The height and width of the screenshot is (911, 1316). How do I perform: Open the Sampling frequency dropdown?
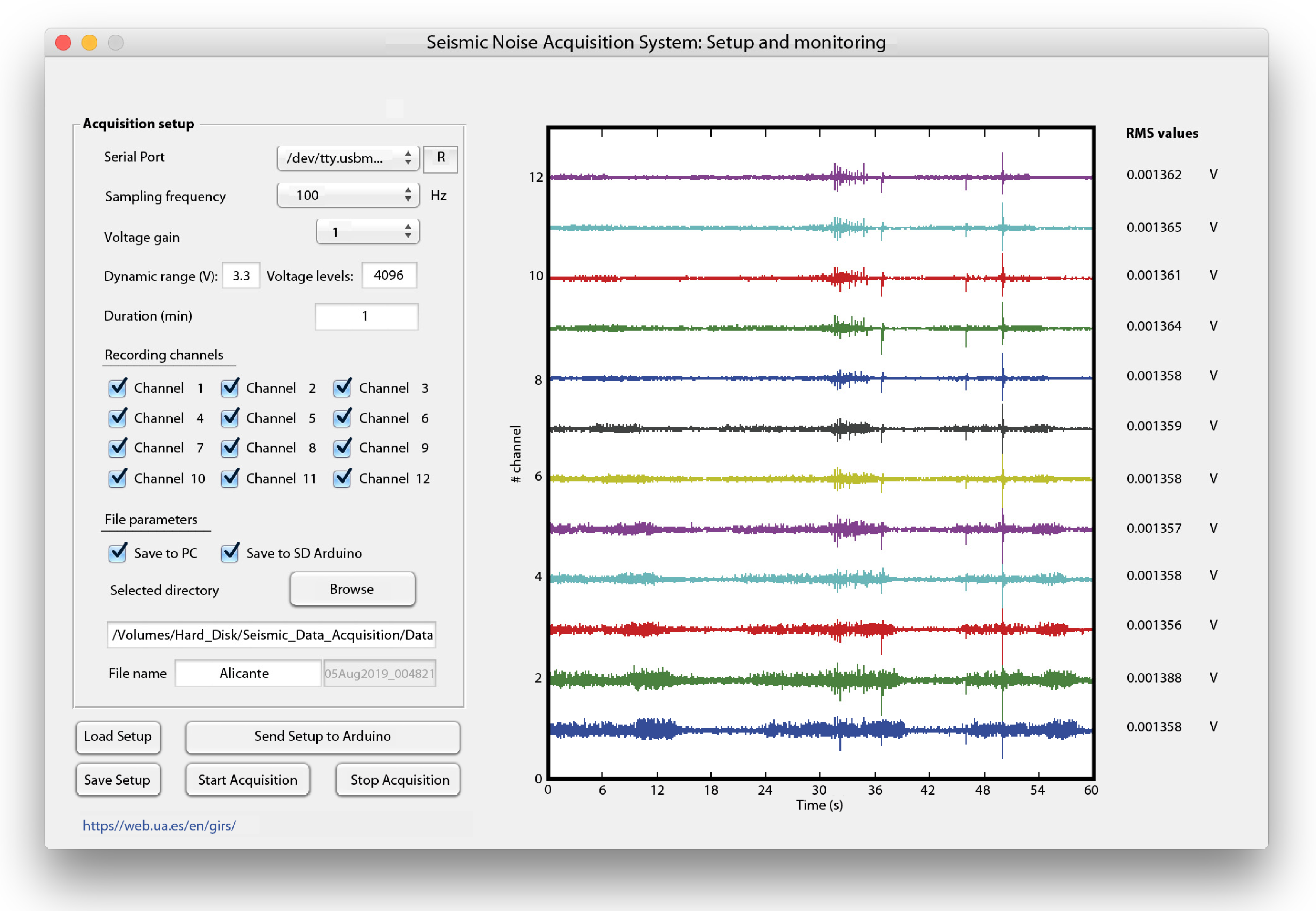pos(348,195)
